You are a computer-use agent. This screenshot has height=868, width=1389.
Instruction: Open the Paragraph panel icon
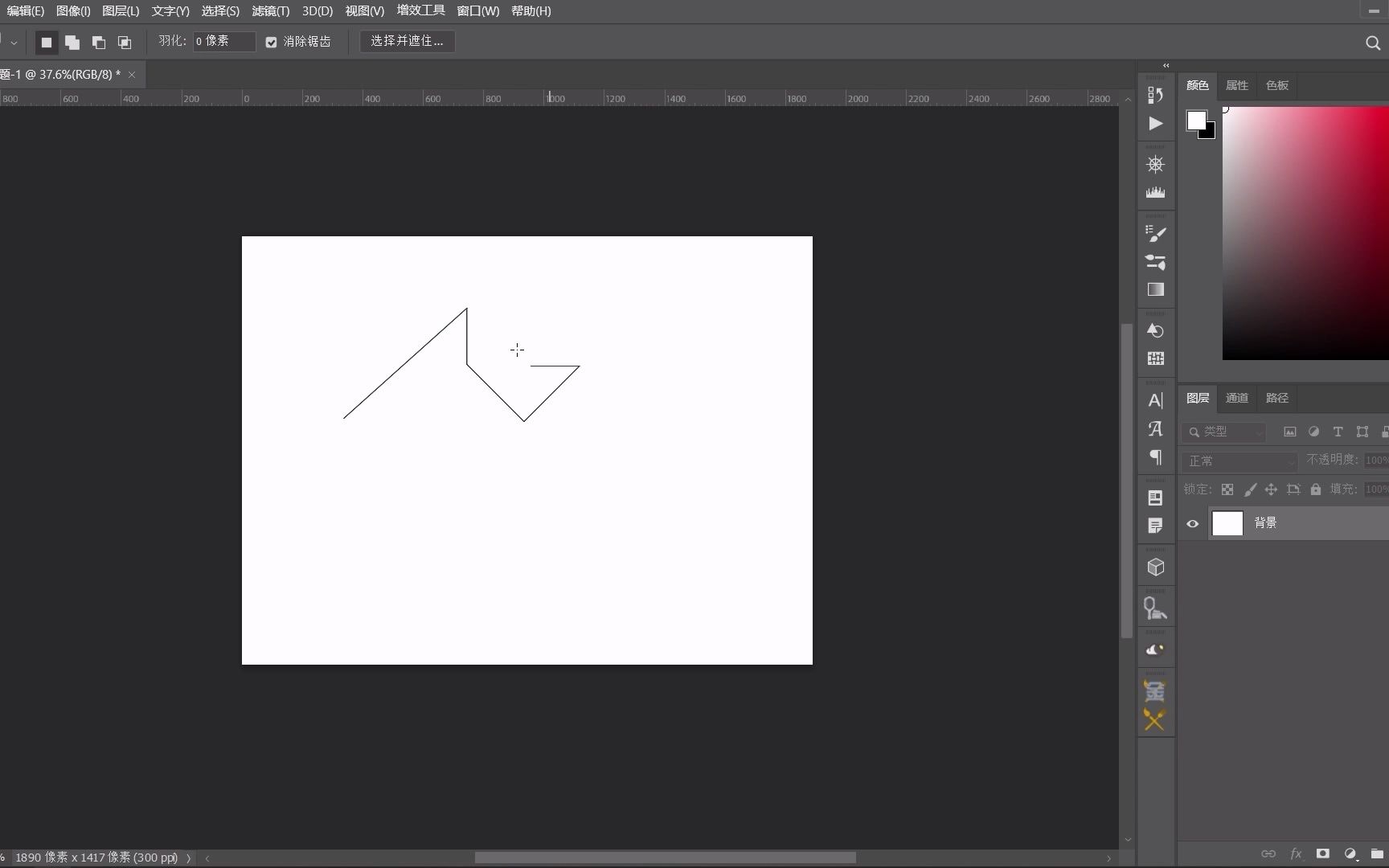point(1155,457)
